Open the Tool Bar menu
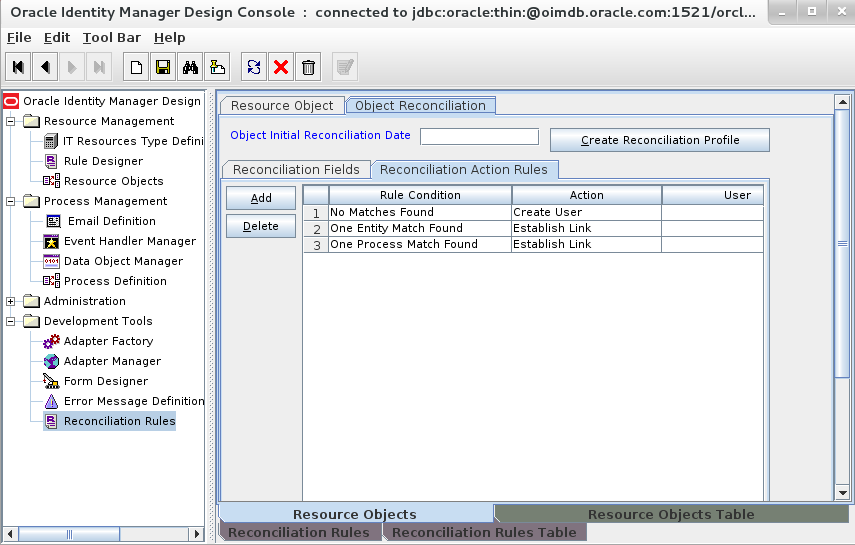The image size is (855, 545). pos(112,38)
